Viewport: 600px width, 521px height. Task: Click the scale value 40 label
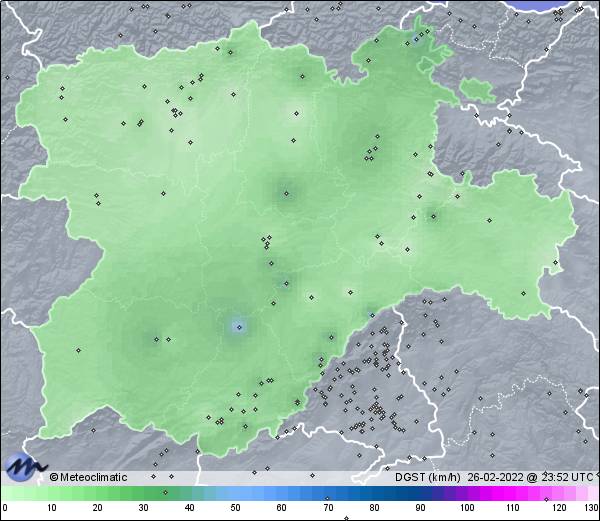tap(189, 508)
